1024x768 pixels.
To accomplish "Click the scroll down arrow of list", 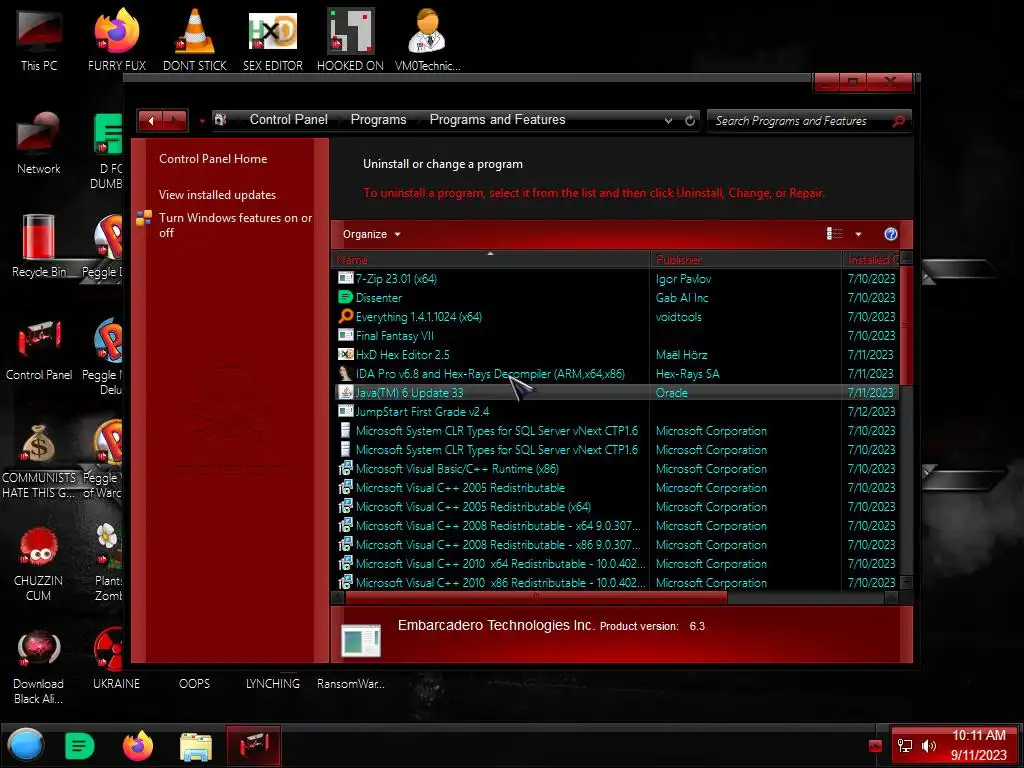I will click(906, 582).
